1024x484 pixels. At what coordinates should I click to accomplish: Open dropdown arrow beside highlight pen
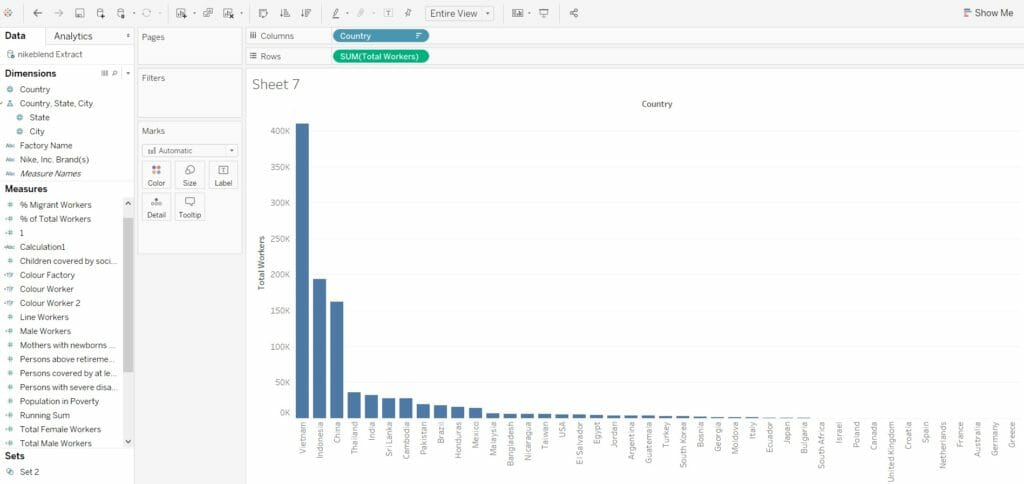point(347,13)
